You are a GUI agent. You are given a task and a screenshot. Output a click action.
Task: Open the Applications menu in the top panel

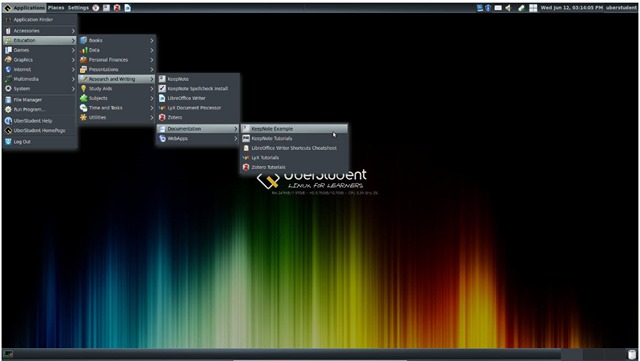(x=24, y=8)
